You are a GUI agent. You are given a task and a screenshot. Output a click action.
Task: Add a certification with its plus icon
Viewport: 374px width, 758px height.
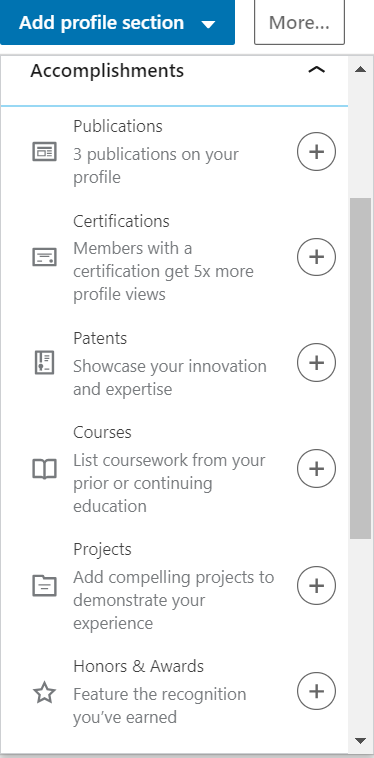click(x=316, y=257)
